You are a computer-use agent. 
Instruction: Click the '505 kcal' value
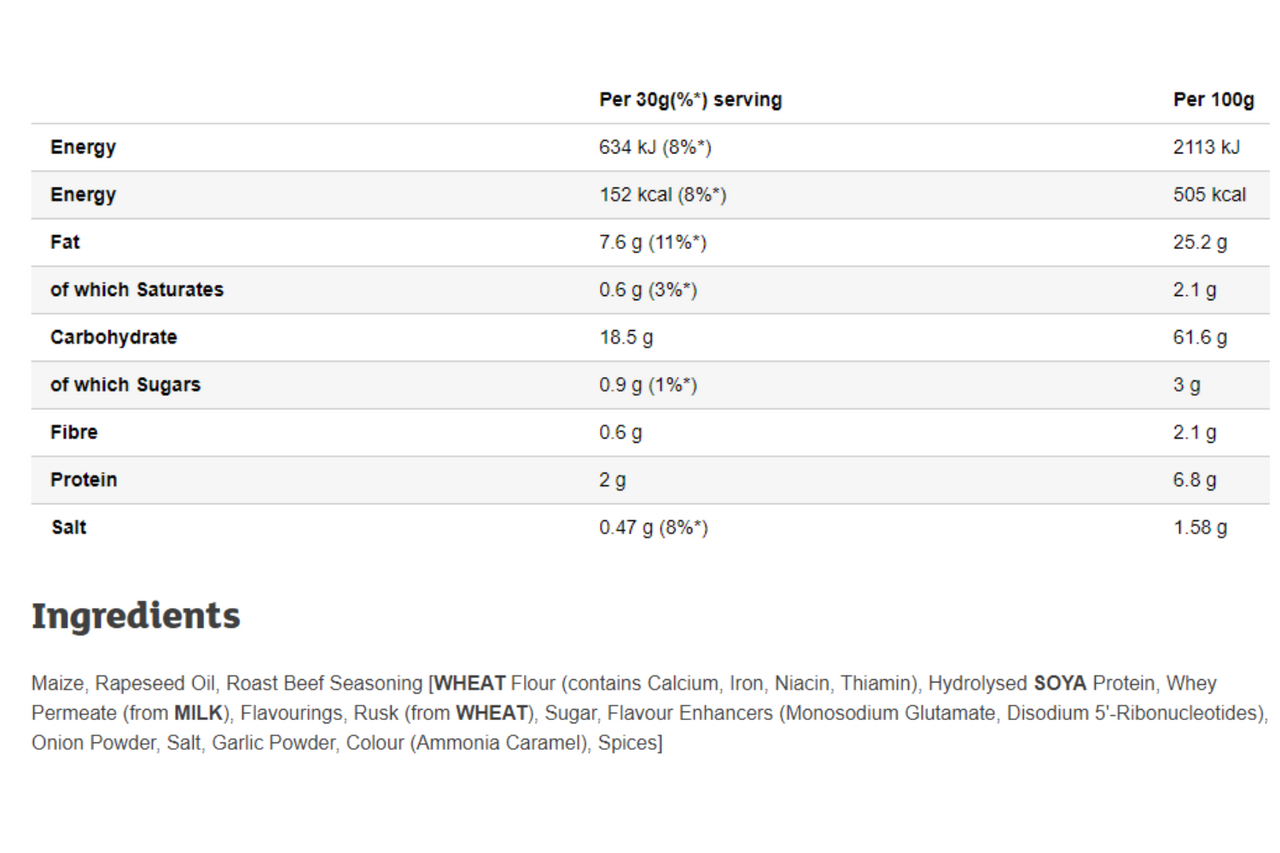[1209, 195]
